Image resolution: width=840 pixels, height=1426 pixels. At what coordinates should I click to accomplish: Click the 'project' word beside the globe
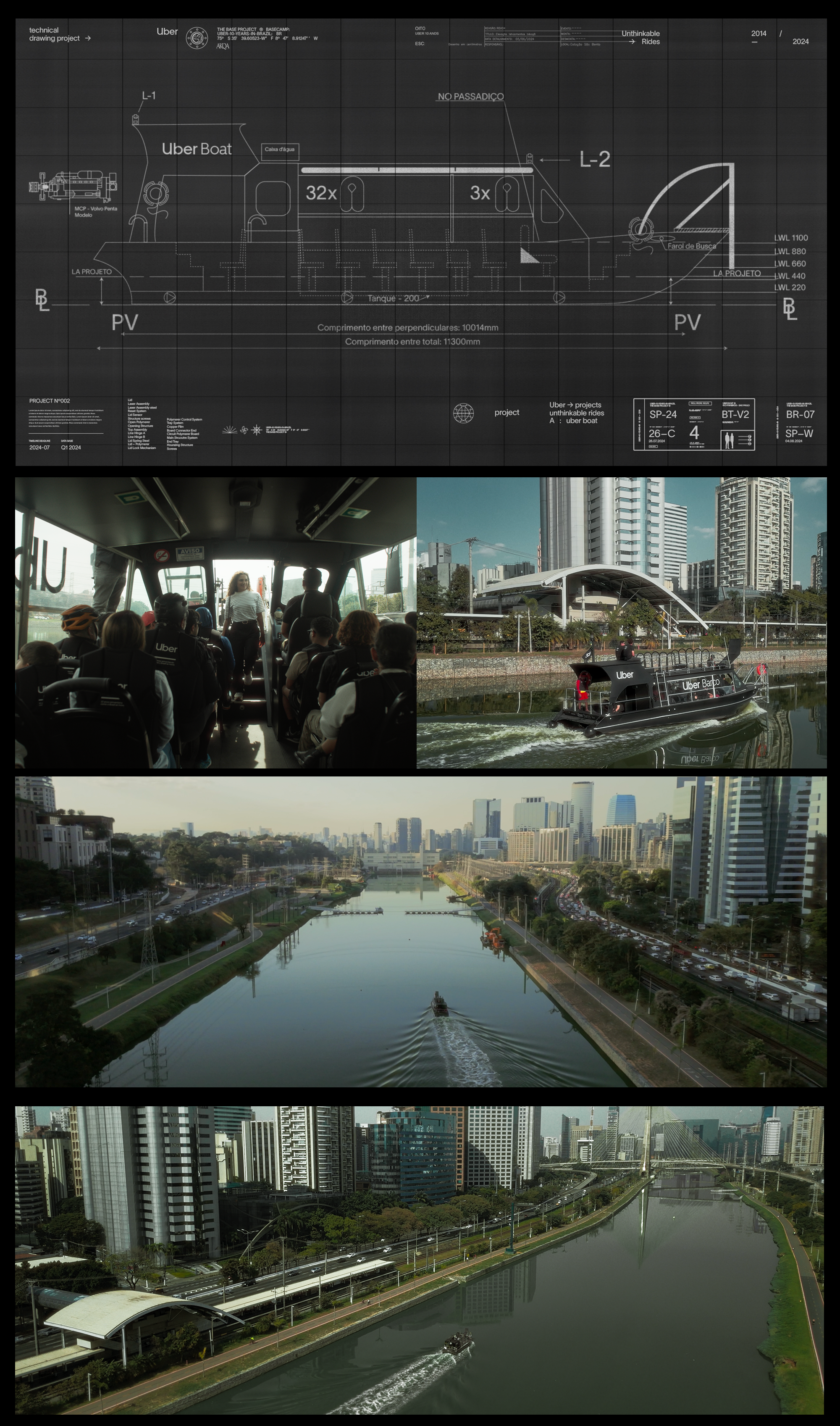tap(507, 412)
